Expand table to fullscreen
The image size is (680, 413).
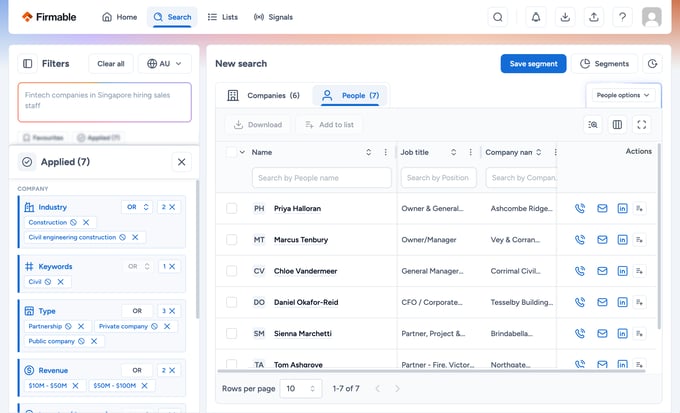642,125
